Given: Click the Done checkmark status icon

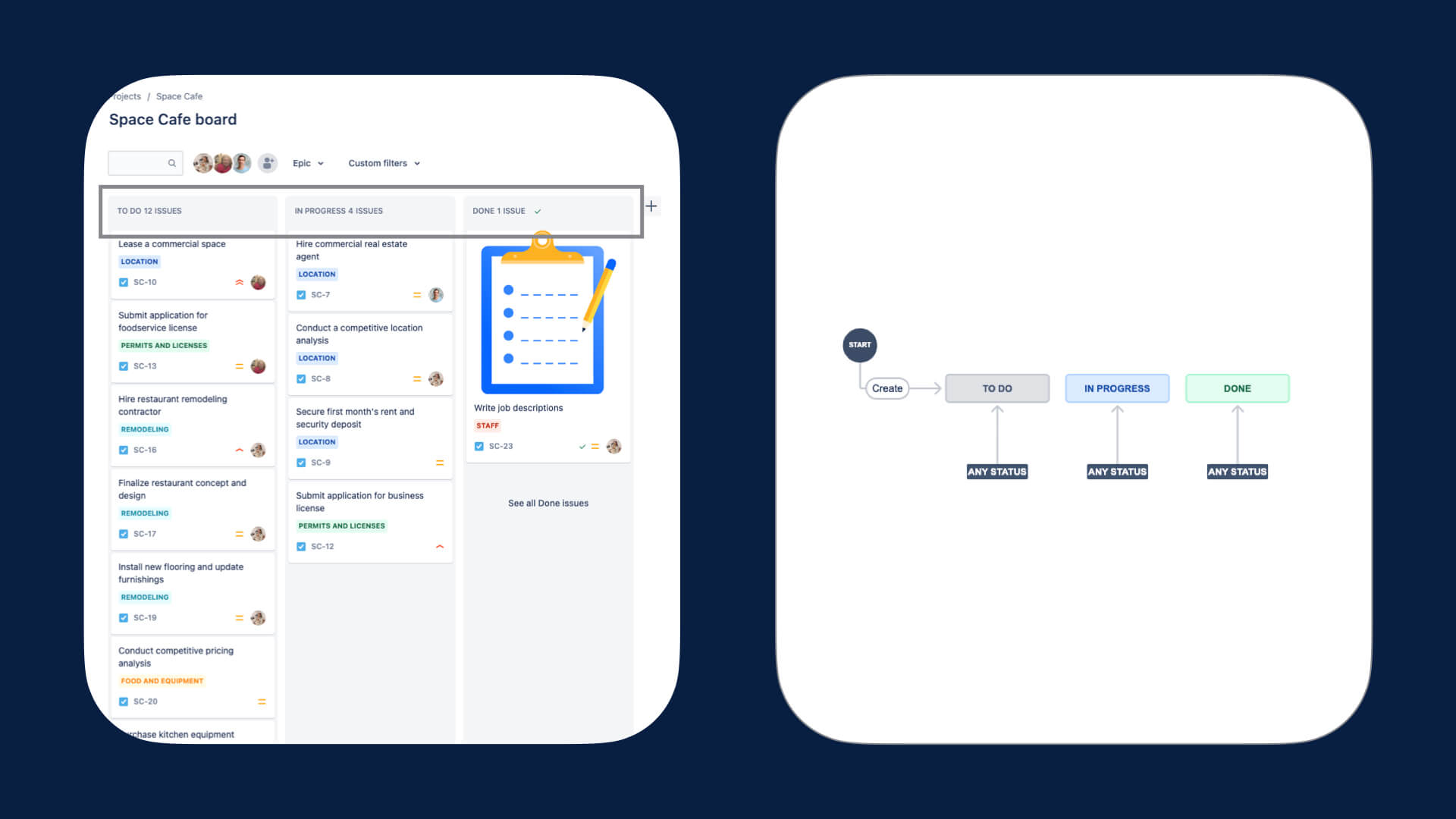Looking at the screenshot, I should click(x=538, y=211).
